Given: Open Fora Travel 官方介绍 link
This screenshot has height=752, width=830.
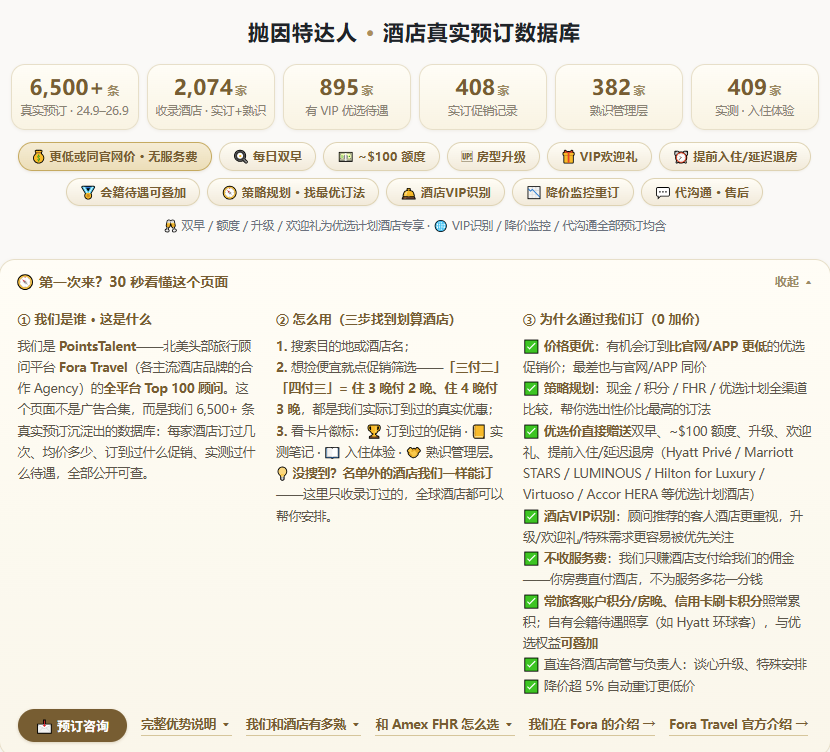Looking at the screenshot, I should tap(738, 724).
